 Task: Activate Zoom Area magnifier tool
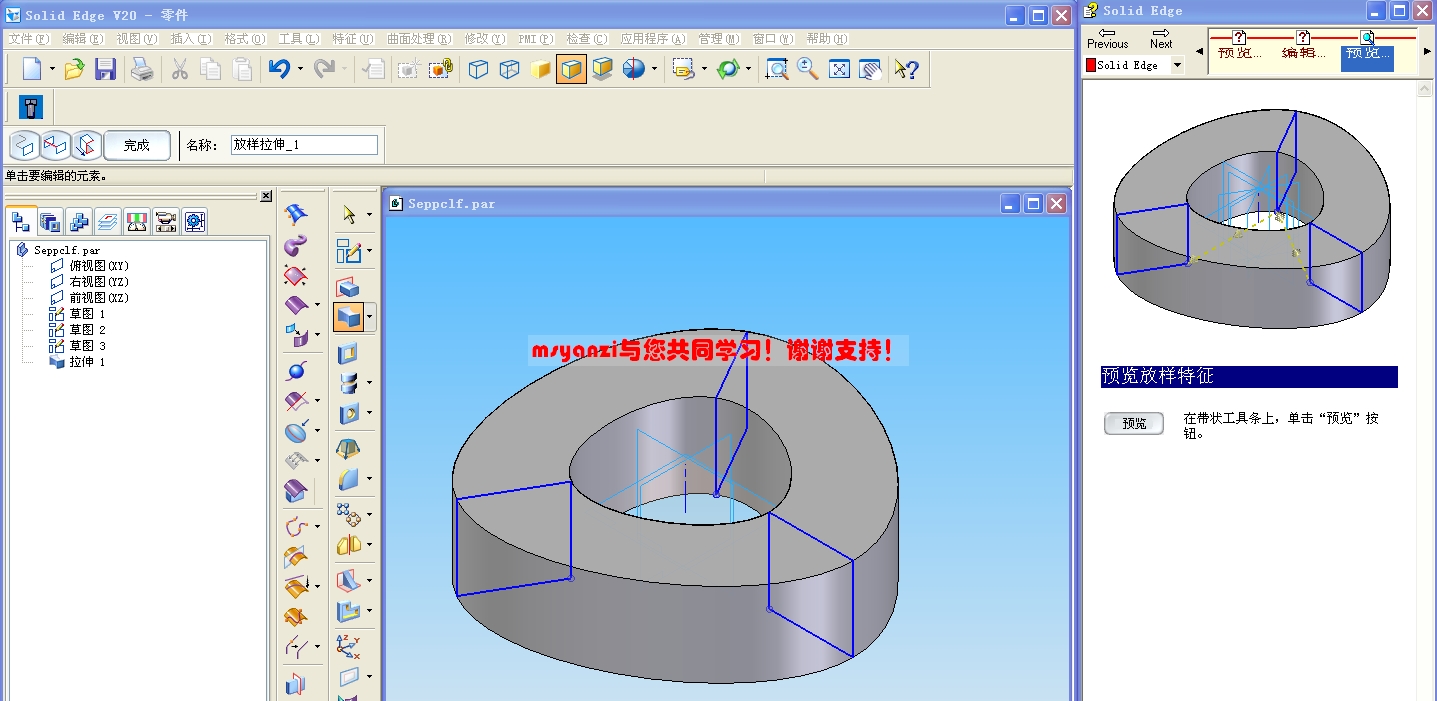click(776, 69)
